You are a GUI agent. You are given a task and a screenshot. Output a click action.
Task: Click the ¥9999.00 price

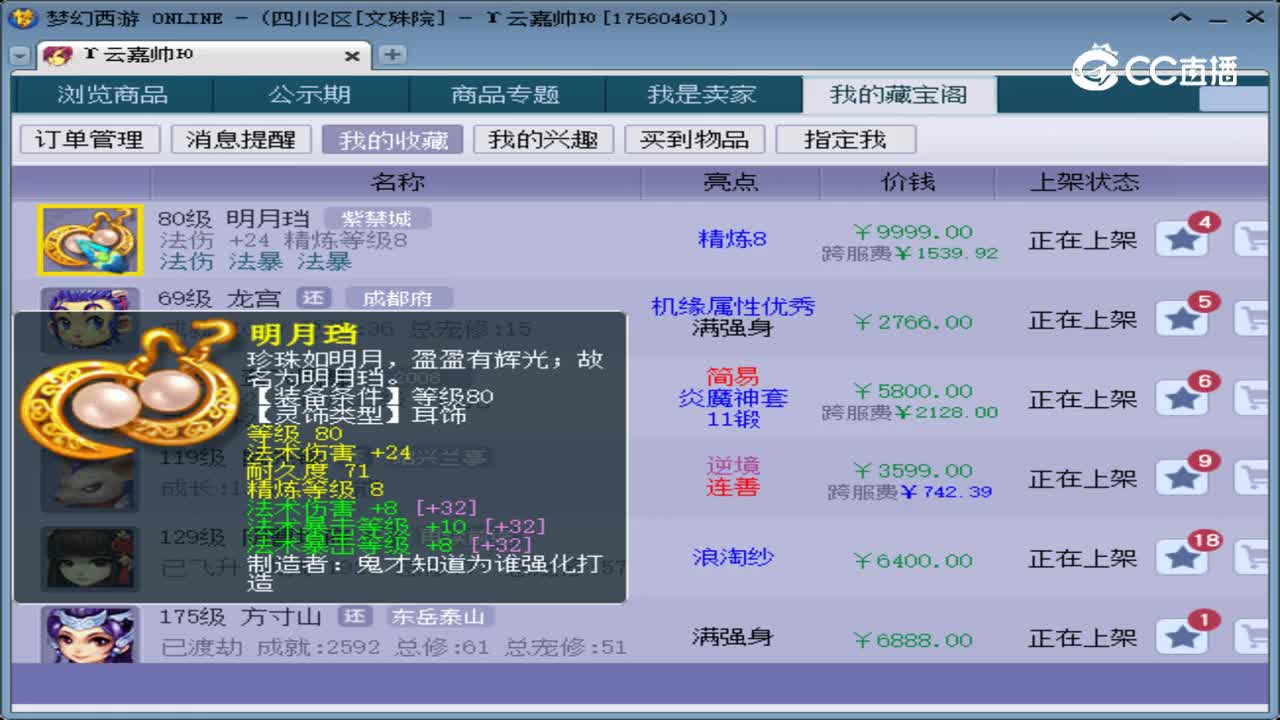(912, 232)
